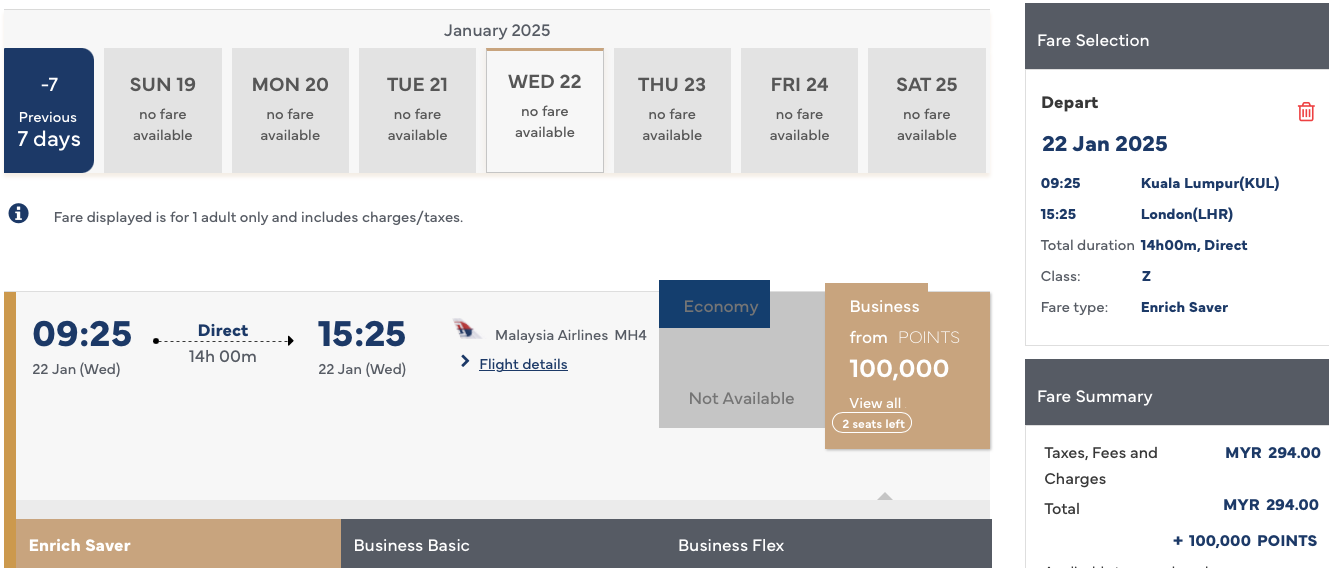Click the 2 seats left badge
This screenshot has height=568, width=1329.
tap(872, 424)
